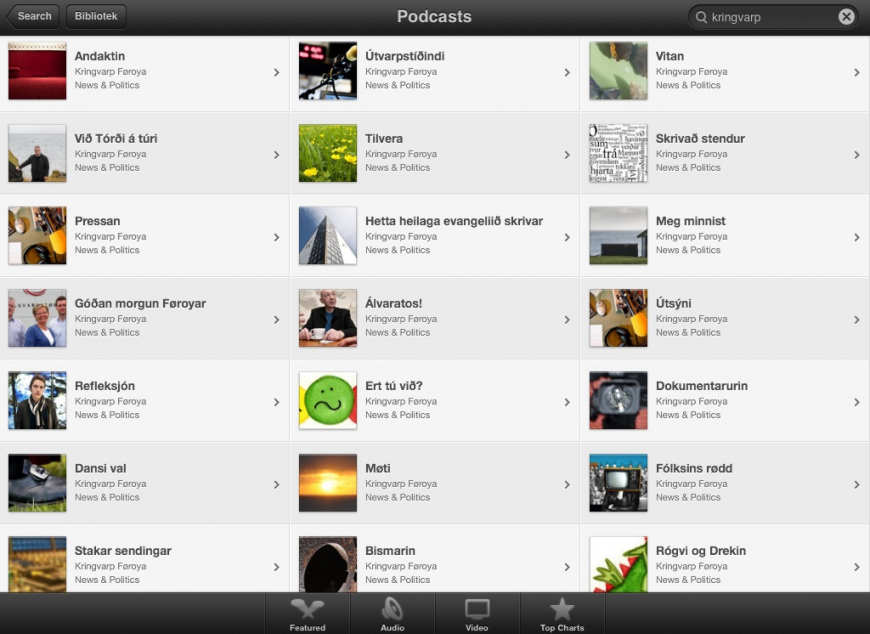The height and width of the screenshot is (634, 870).
Task: Select Fólksins rødd podcast title
Action: 694,468
